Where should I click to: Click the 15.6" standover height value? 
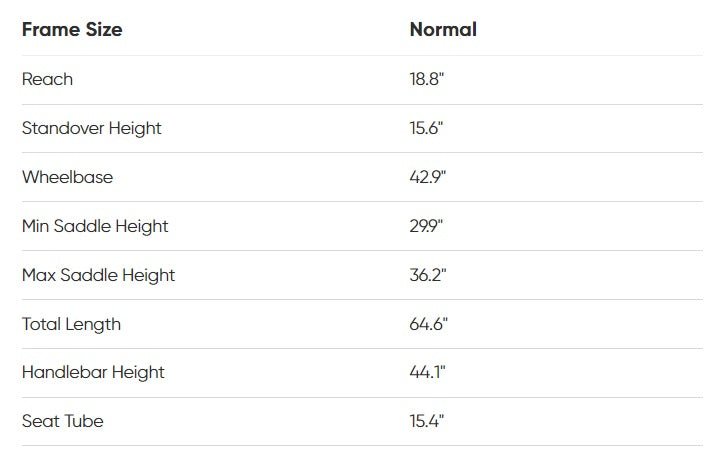427,128
